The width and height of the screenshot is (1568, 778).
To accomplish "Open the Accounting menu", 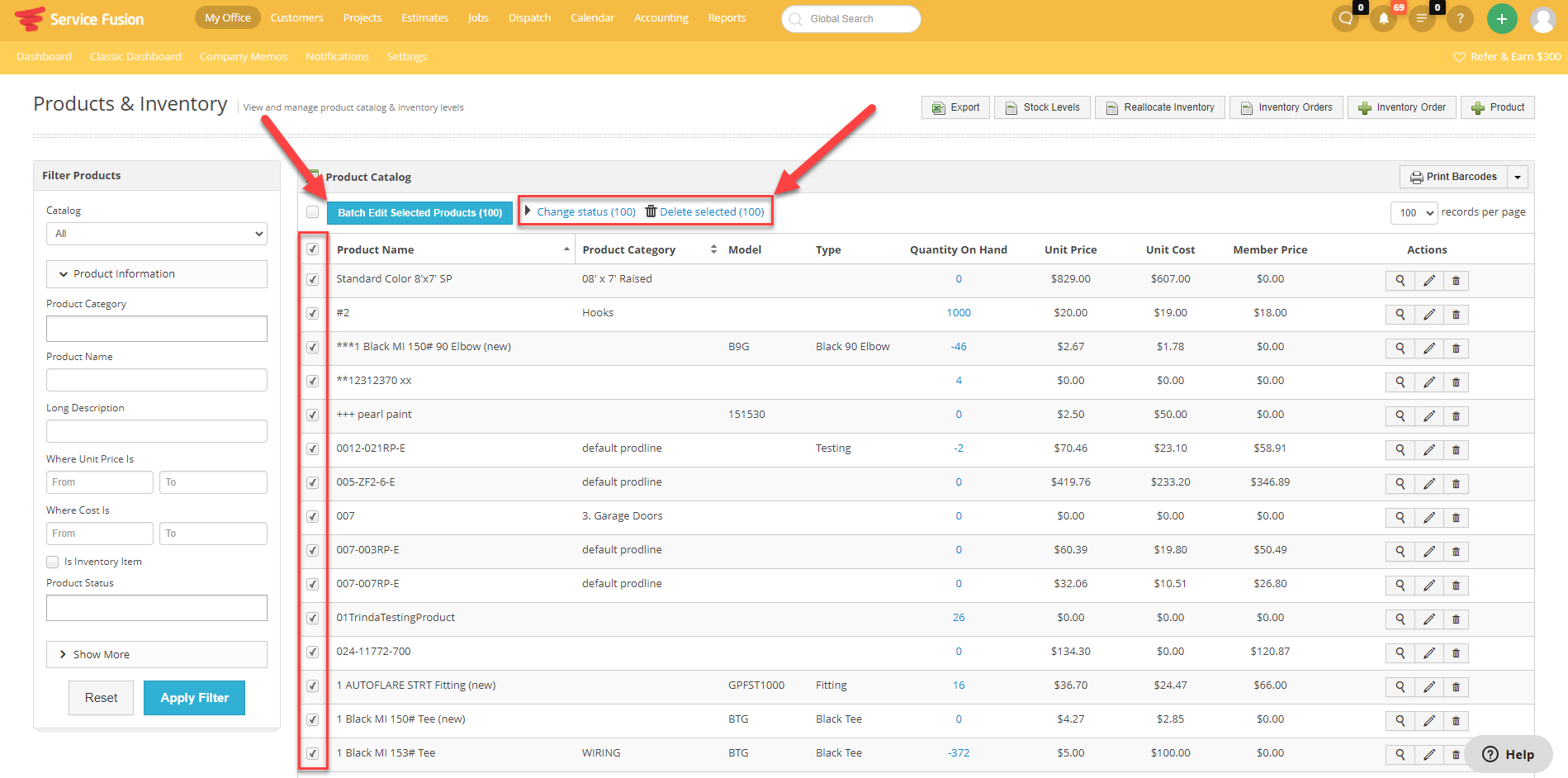I will point(661,17).
